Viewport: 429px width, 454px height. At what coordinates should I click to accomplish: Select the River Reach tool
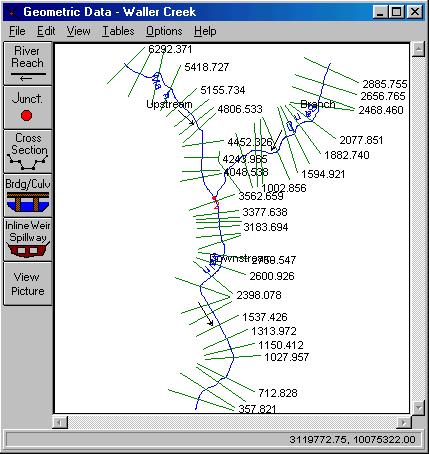coord(28,63)
